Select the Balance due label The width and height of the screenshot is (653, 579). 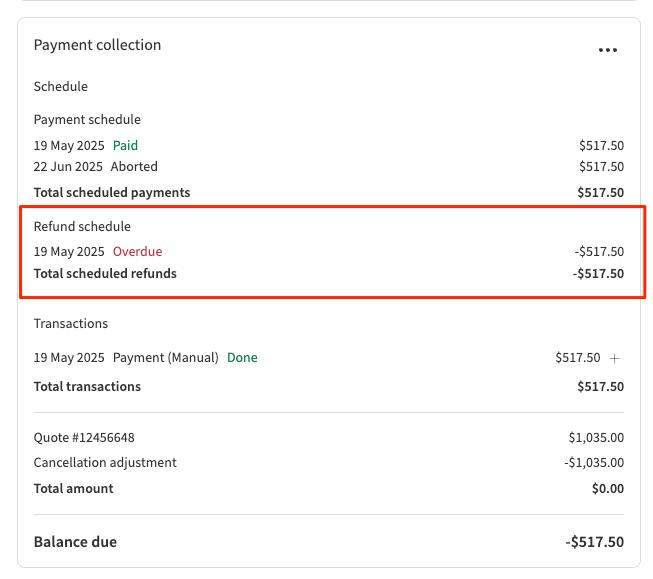75,542
